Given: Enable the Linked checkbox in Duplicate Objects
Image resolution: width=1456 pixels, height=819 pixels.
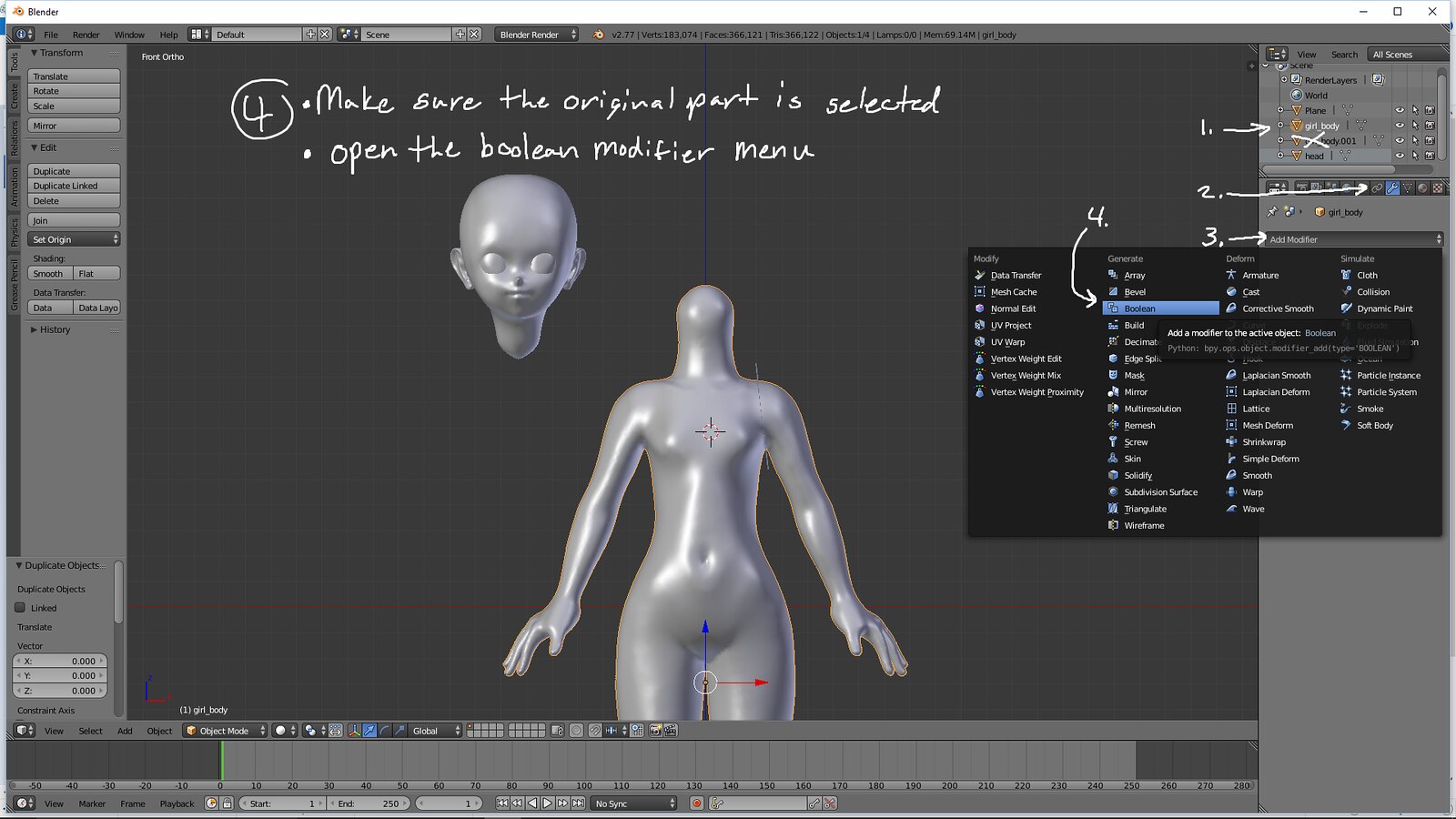Looking at the screenshot, I should 20,608.
